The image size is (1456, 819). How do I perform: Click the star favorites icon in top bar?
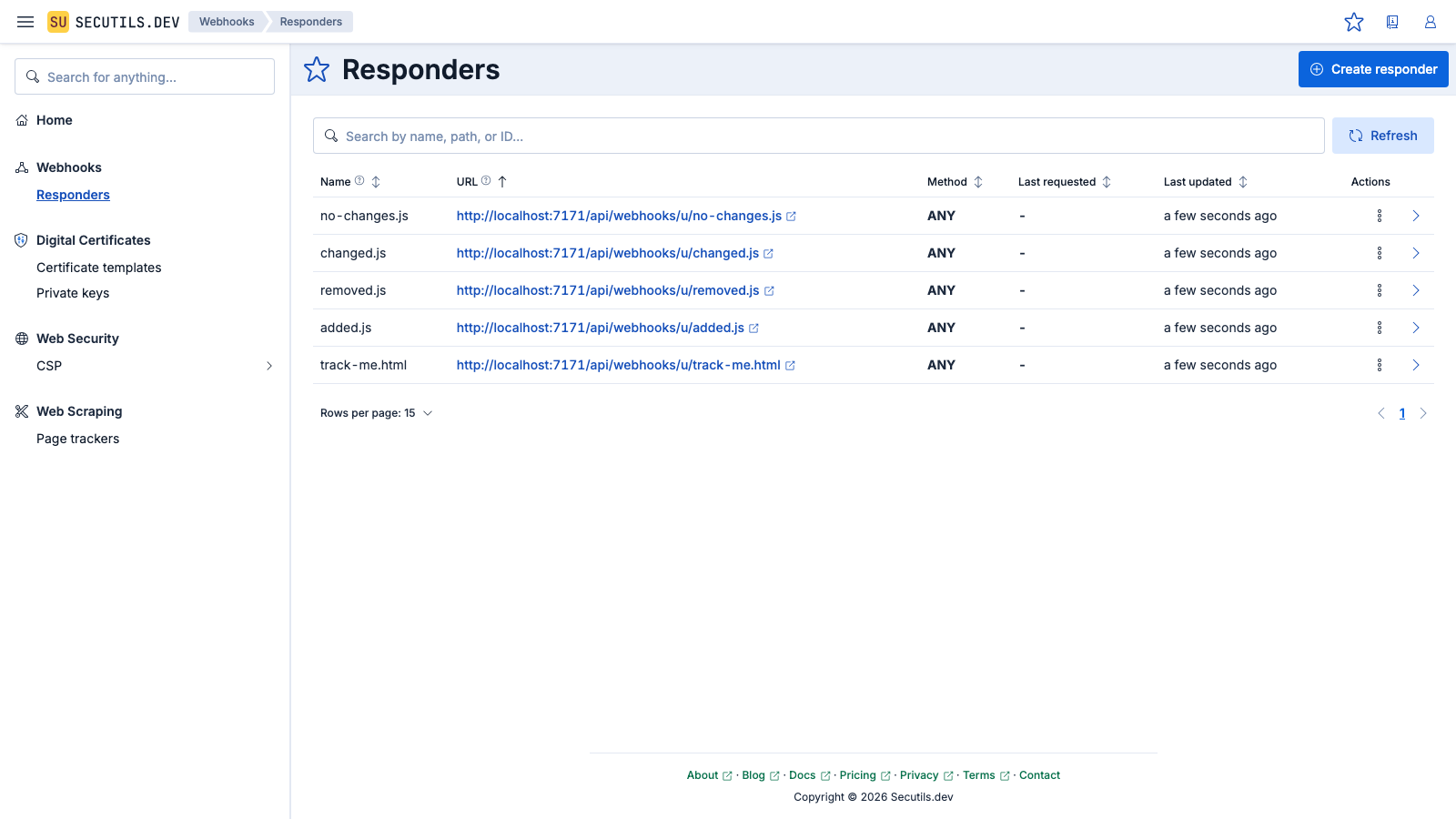[1354, 21]
